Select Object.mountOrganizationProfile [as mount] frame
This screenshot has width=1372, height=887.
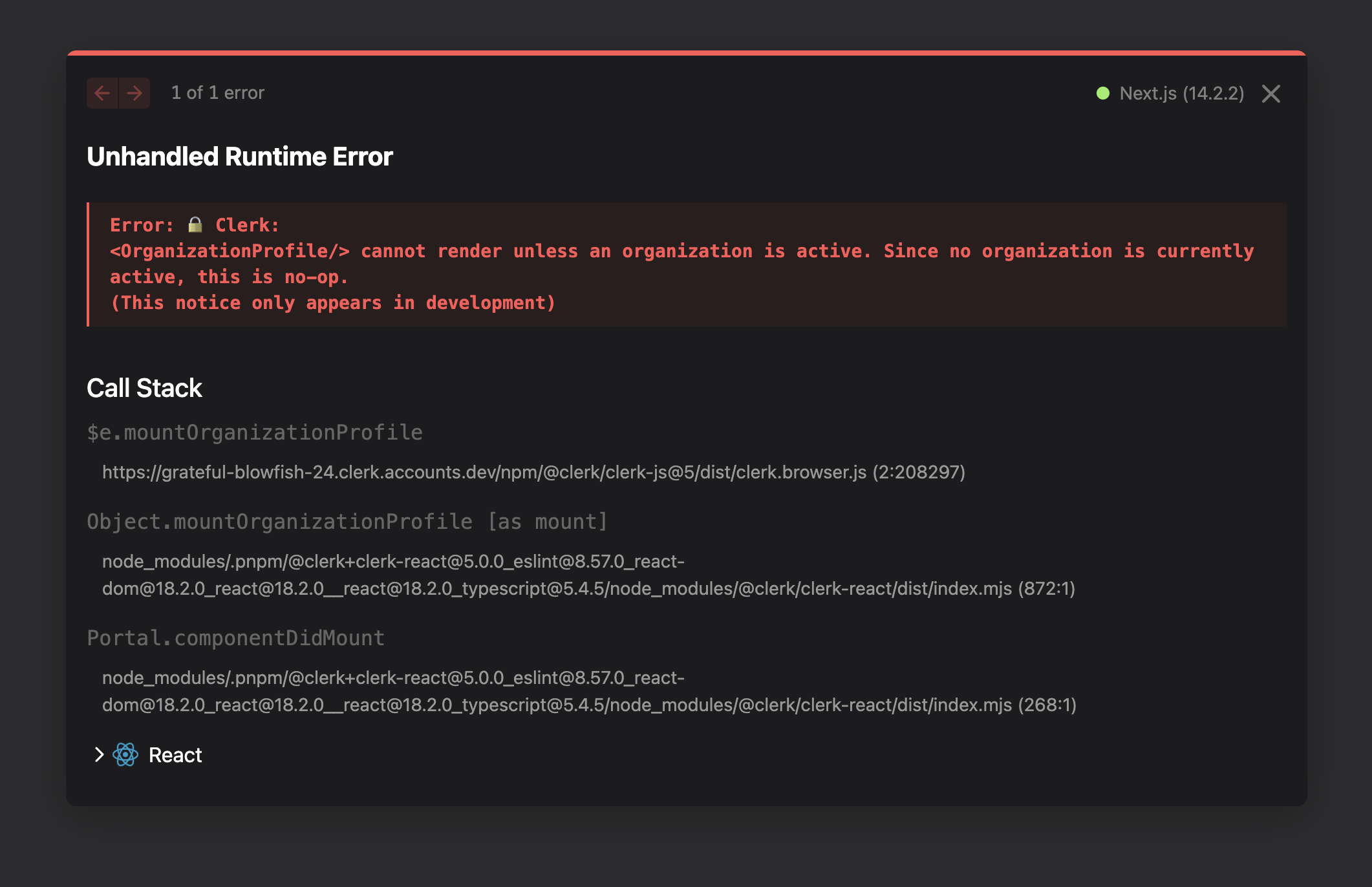tap(347, 521)
